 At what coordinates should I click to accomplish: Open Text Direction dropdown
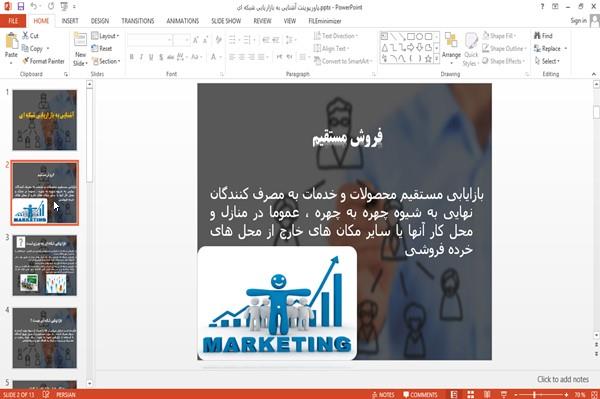[x=336, y=36]
